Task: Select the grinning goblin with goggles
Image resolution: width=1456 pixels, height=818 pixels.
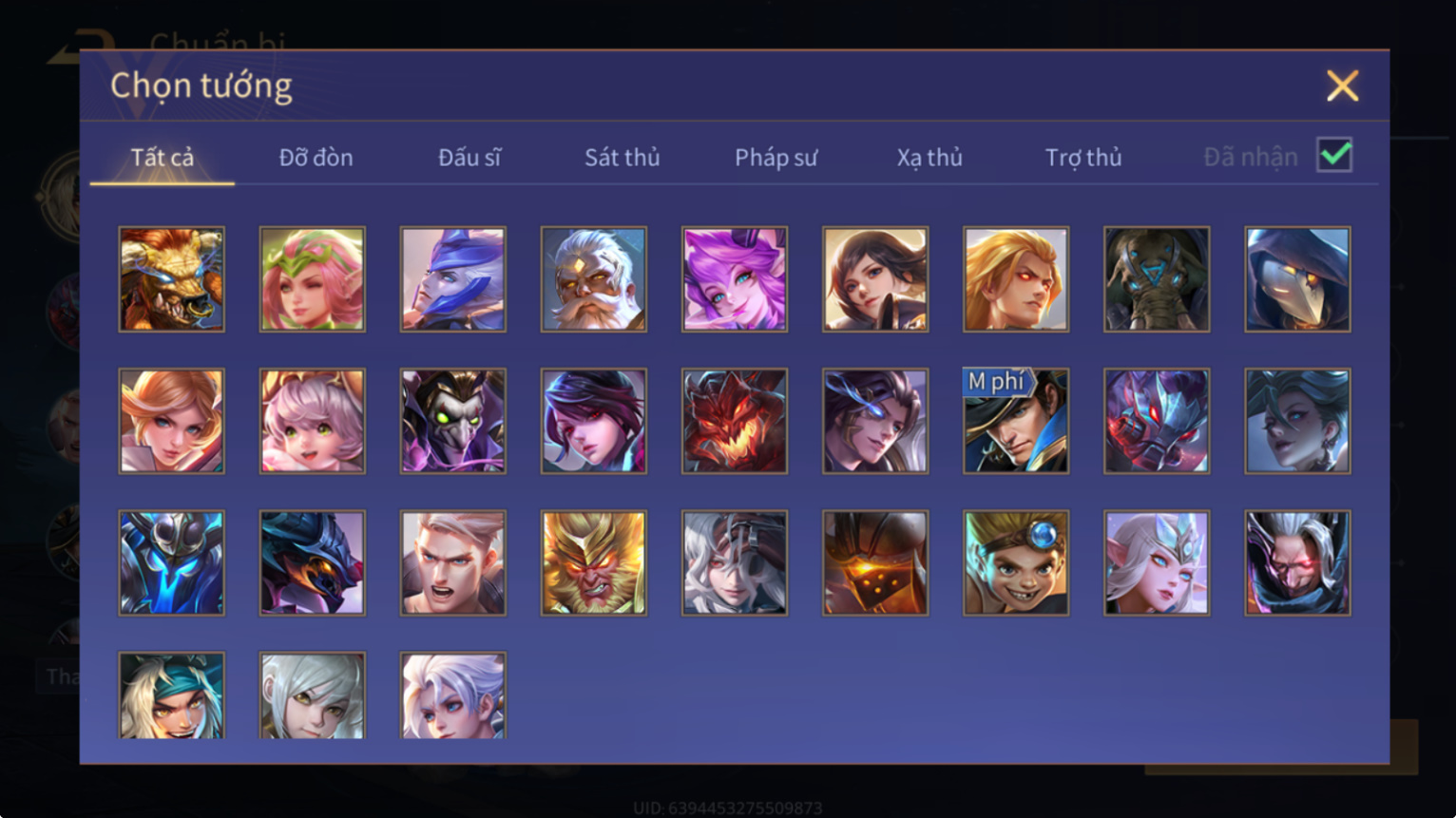Action: (1015, 562)
